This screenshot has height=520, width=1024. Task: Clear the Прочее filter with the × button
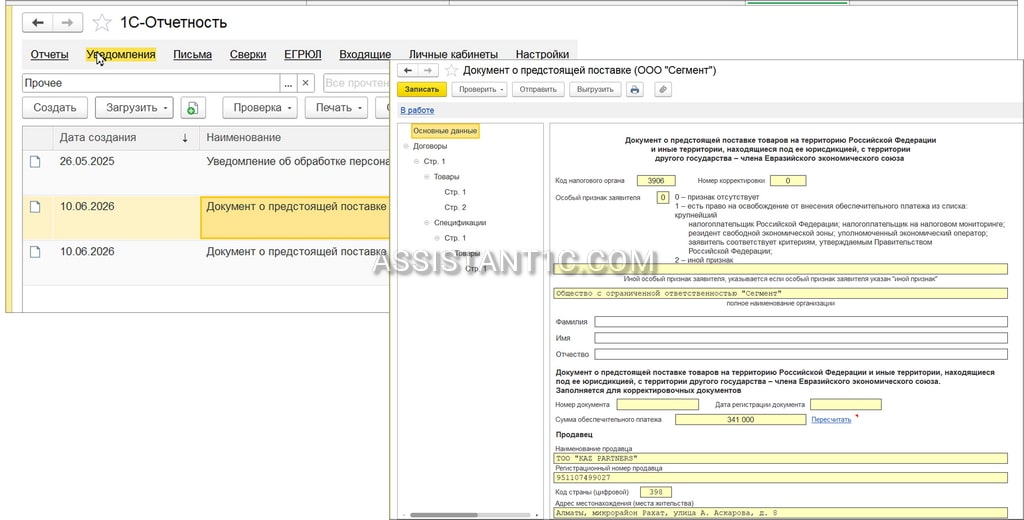click(x=306, y=83)
